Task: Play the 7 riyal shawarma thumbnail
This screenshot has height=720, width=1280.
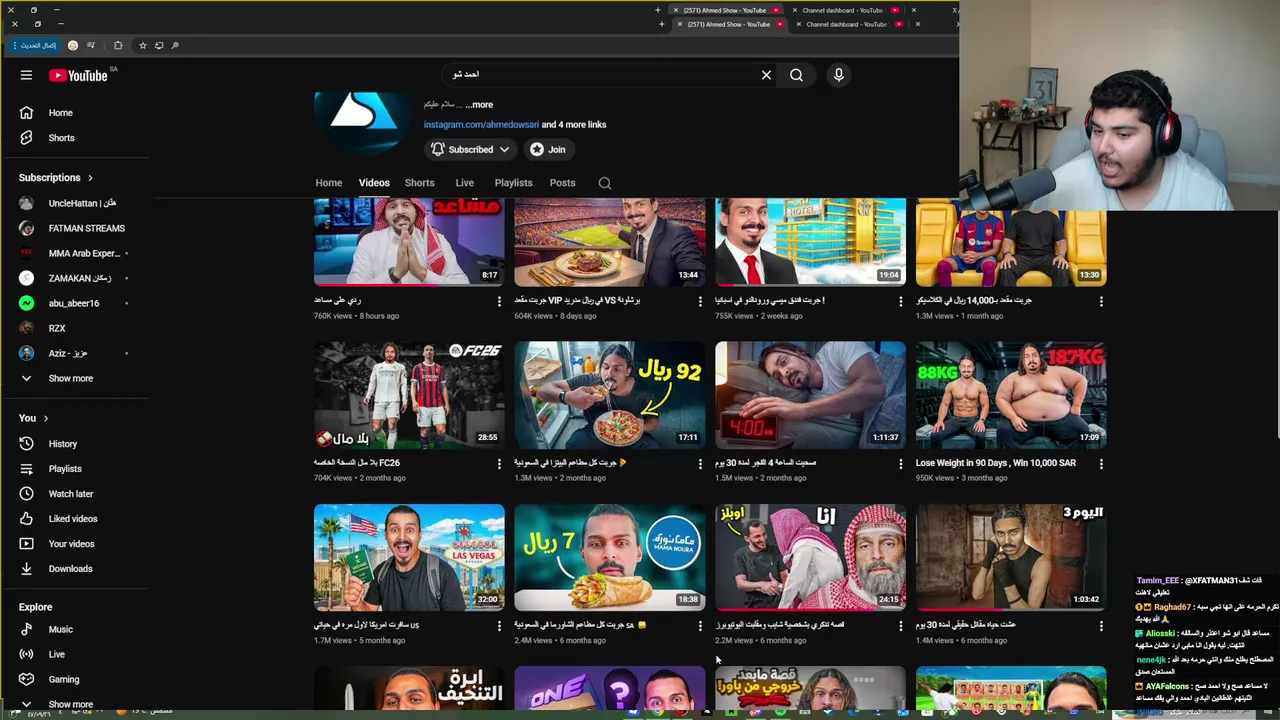Action: (x=609, y=557)
